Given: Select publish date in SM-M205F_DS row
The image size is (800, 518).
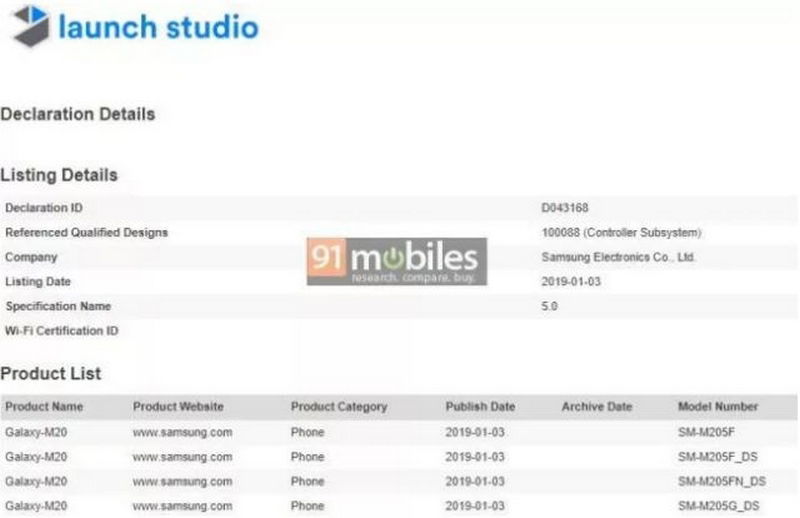Looking at the screenshot, I should 475,457.
